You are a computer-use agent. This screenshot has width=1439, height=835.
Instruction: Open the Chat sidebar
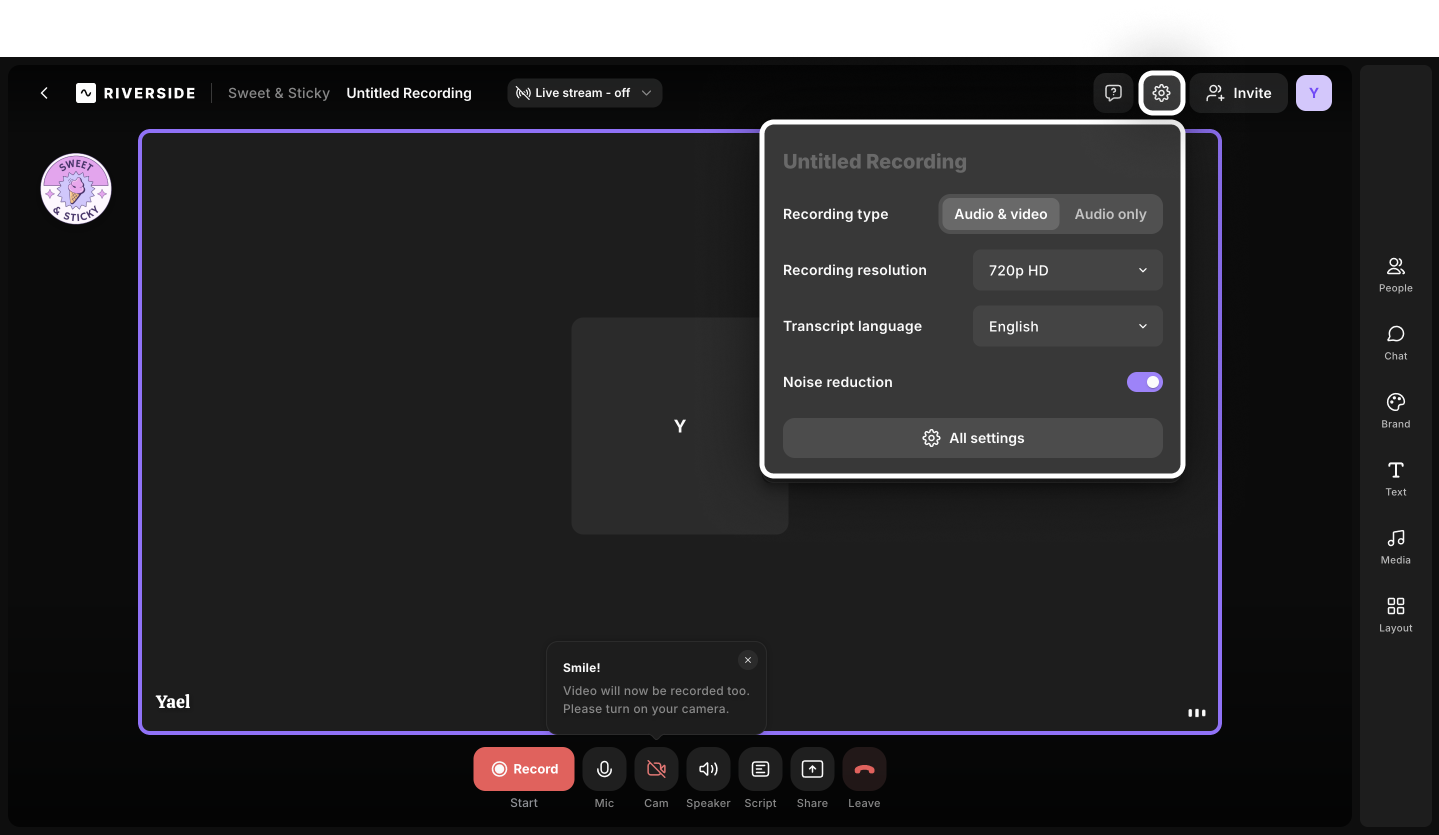1395,342
